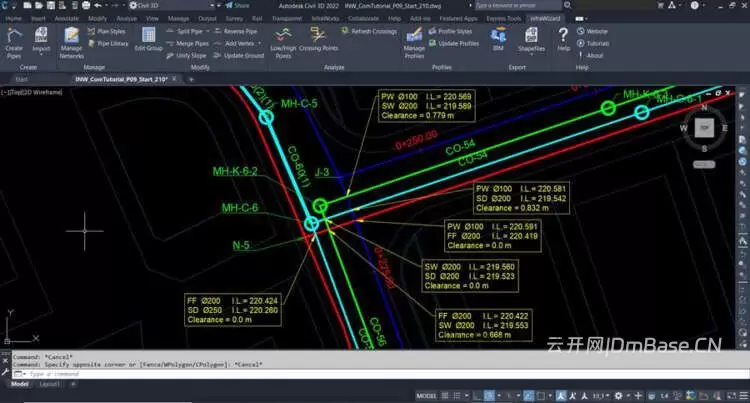The image size is (750, 403).
Task: Click the MH-C-6 manhole label
Action: point(240,208)
